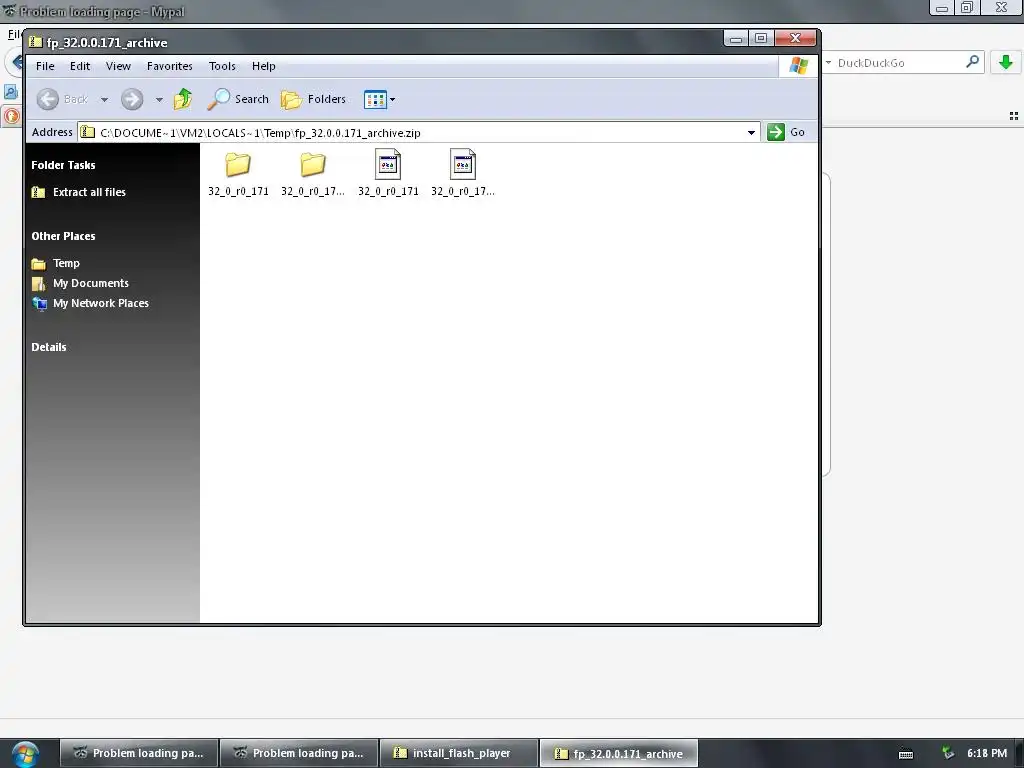Click the Windows Start button
Viewport: 1024px width, 768px height.
(25, 754)
